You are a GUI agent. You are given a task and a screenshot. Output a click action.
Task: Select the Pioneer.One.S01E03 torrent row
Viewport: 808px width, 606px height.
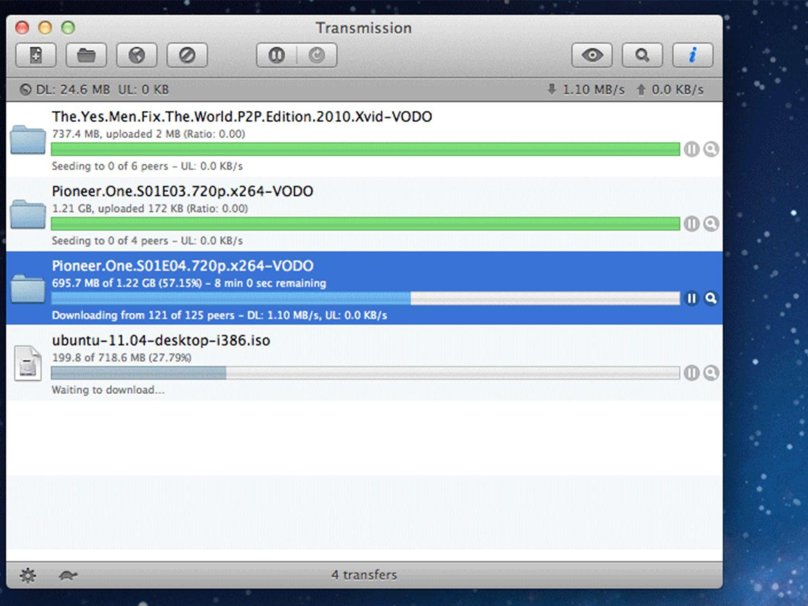coord(400,192)
